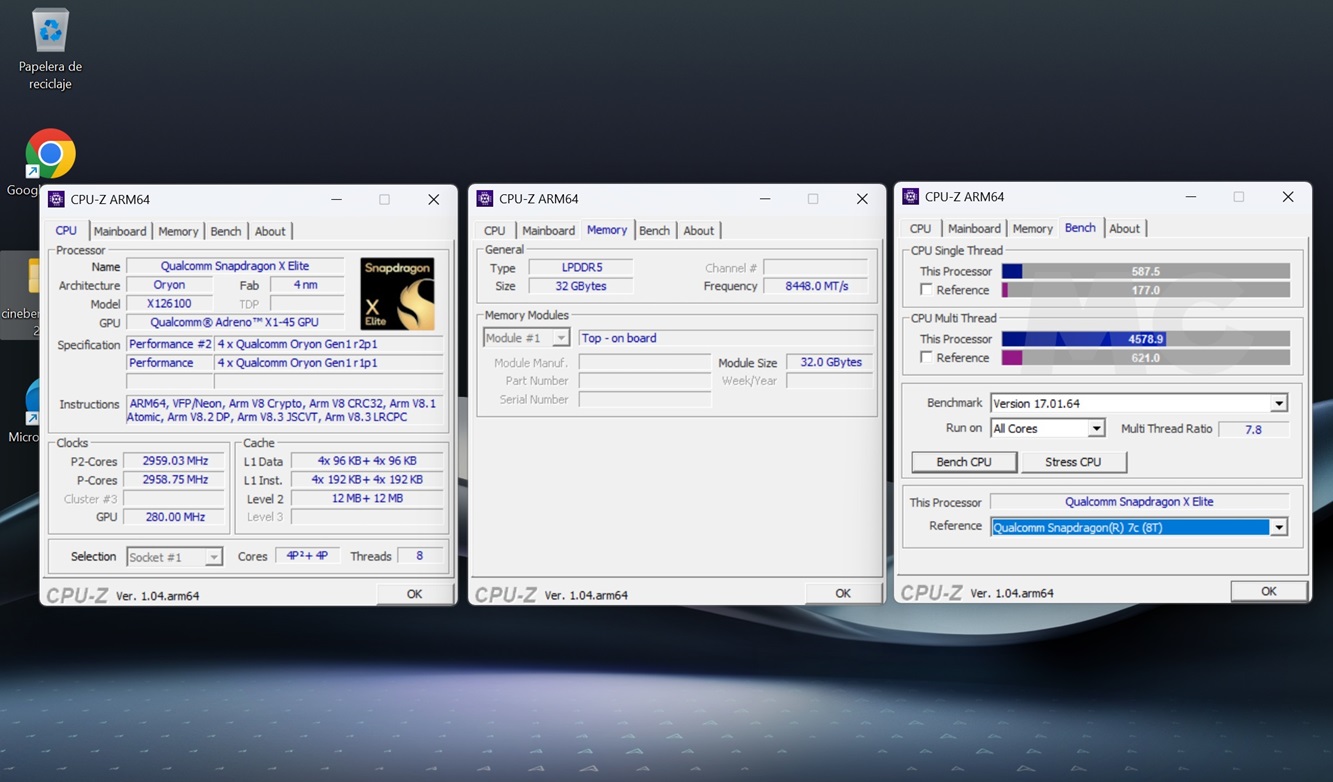
Task: Click CPU-Z icon in the Bench window title bar
Action: pyautogui.click(x=910, y=197)
